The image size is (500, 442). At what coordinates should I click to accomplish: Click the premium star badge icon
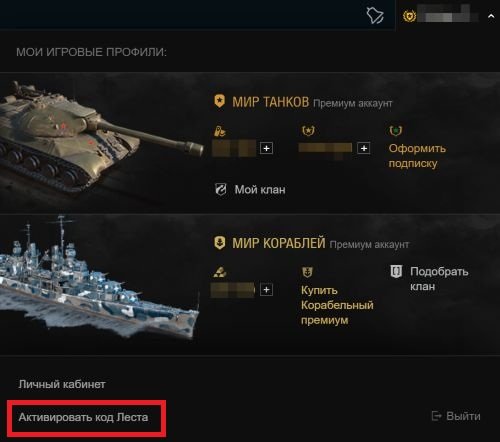[x=308, y=131]
